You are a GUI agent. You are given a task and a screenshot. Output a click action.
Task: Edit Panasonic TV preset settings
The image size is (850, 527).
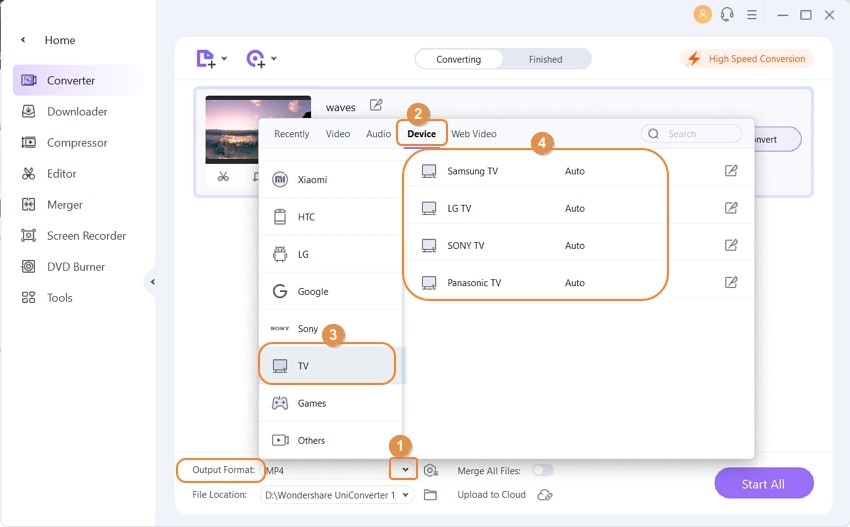[731, 282]
